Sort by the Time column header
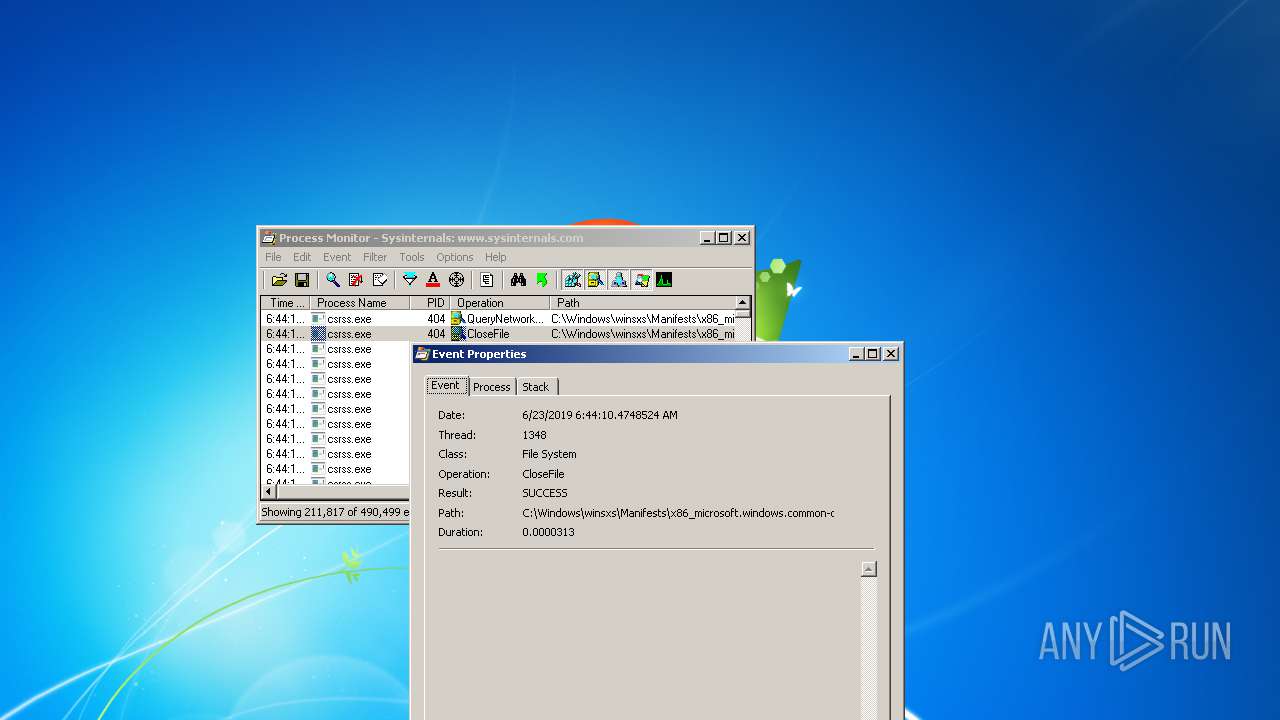This screenshot has width=1280, height=720. [286, 302]
